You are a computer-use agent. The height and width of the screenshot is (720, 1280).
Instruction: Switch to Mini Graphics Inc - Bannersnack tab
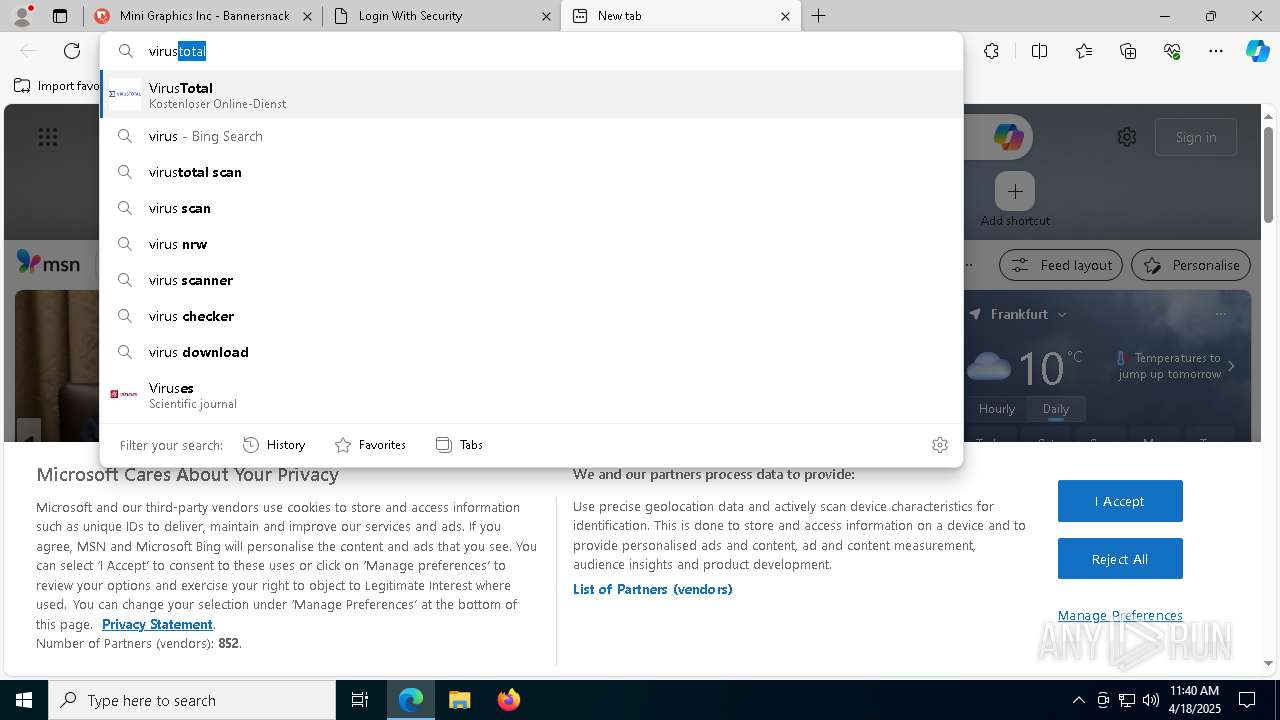pos(203,16)
